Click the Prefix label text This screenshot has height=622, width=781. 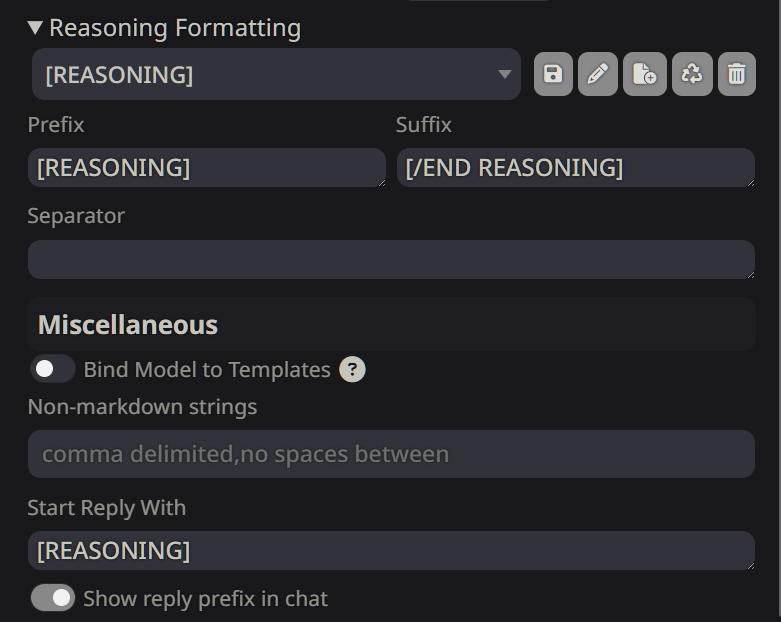(x=56, y=125)
